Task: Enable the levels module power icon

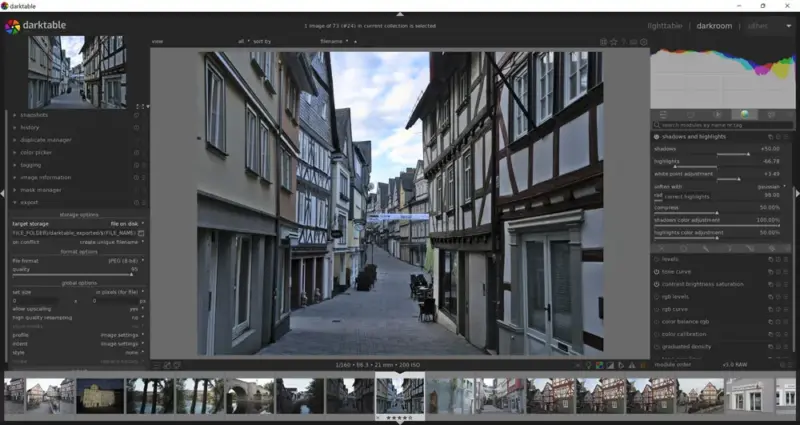Action: tap(656, 258)
